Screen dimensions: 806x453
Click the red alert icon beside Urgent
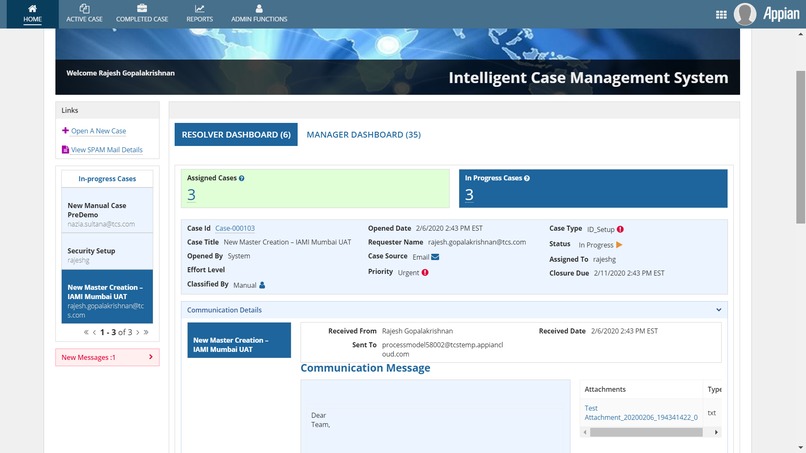pos(425,273)
